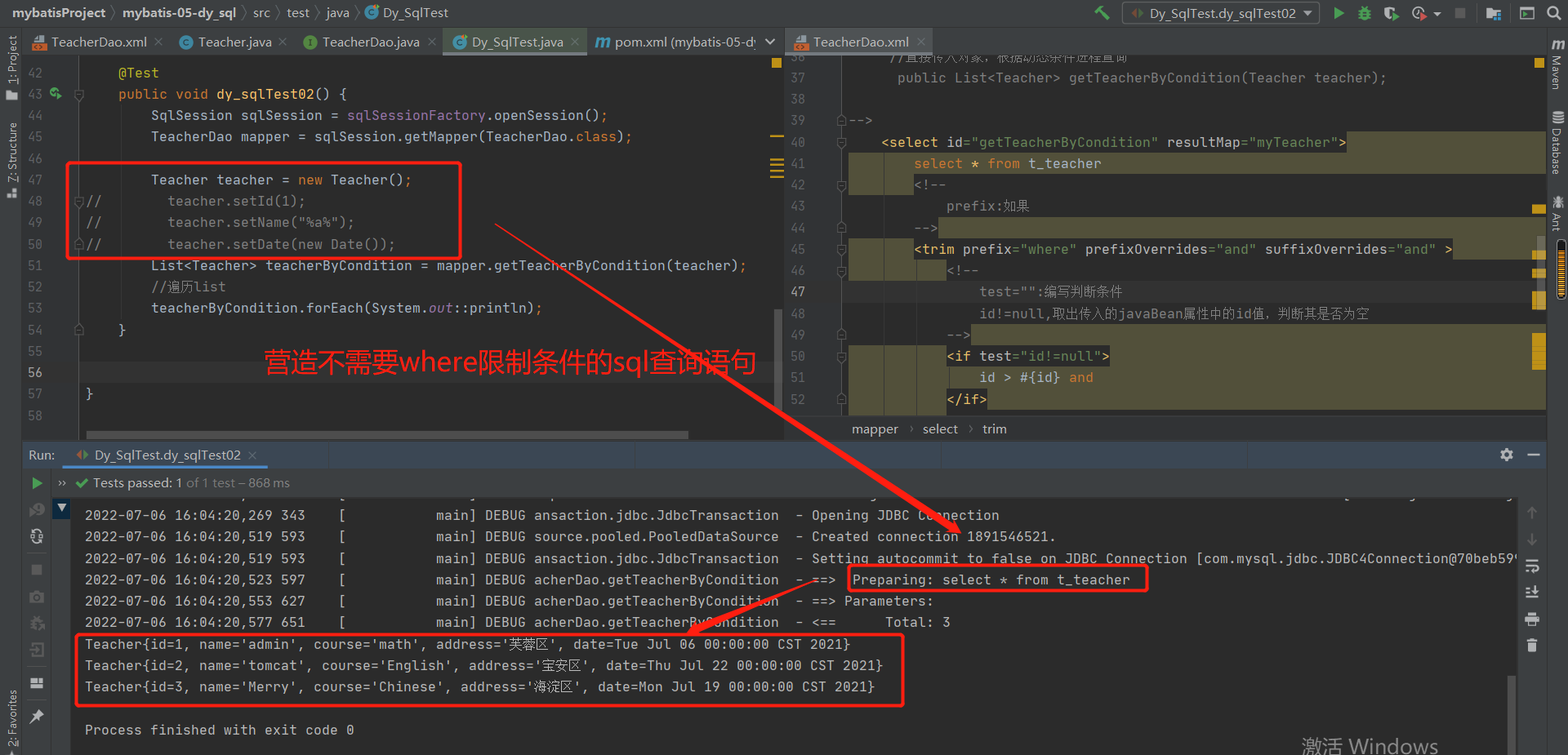The width and height of the screenshot is (1568, 755).
Task: Click the profiler run icon
Action: pyautogui.click(x=1419, y=13)
